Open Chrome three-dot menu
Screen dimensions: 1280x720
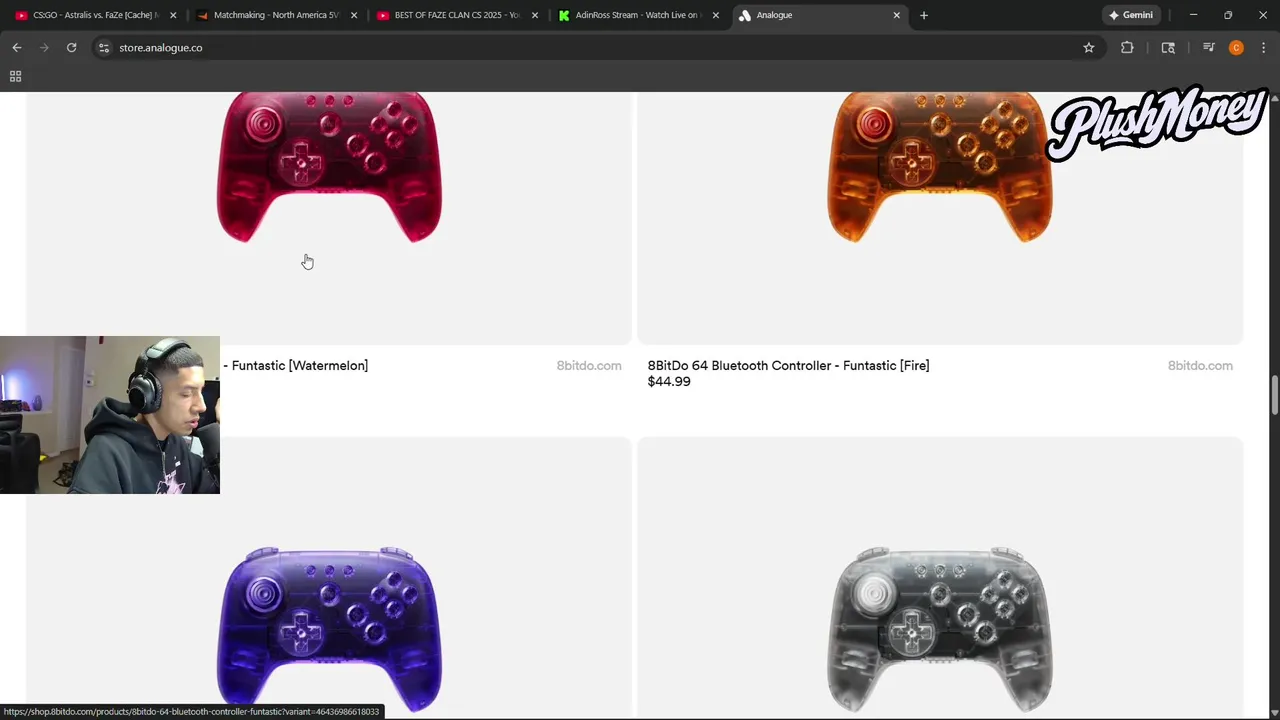coord(1263,47)
